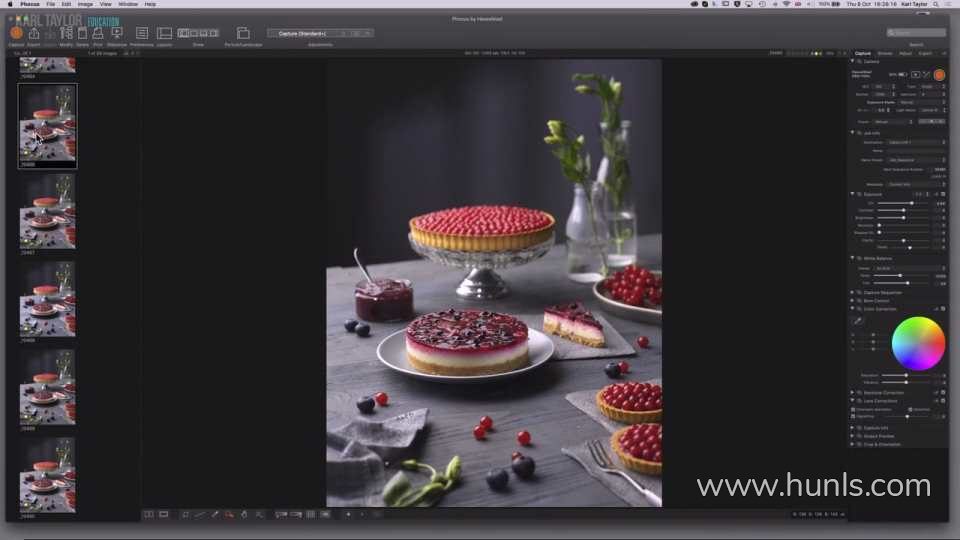Viewport: 960px width, 540px height.
Task: Click the orange Capture toolbar icon
Action: pyautogui.click(x=17, y=34)
